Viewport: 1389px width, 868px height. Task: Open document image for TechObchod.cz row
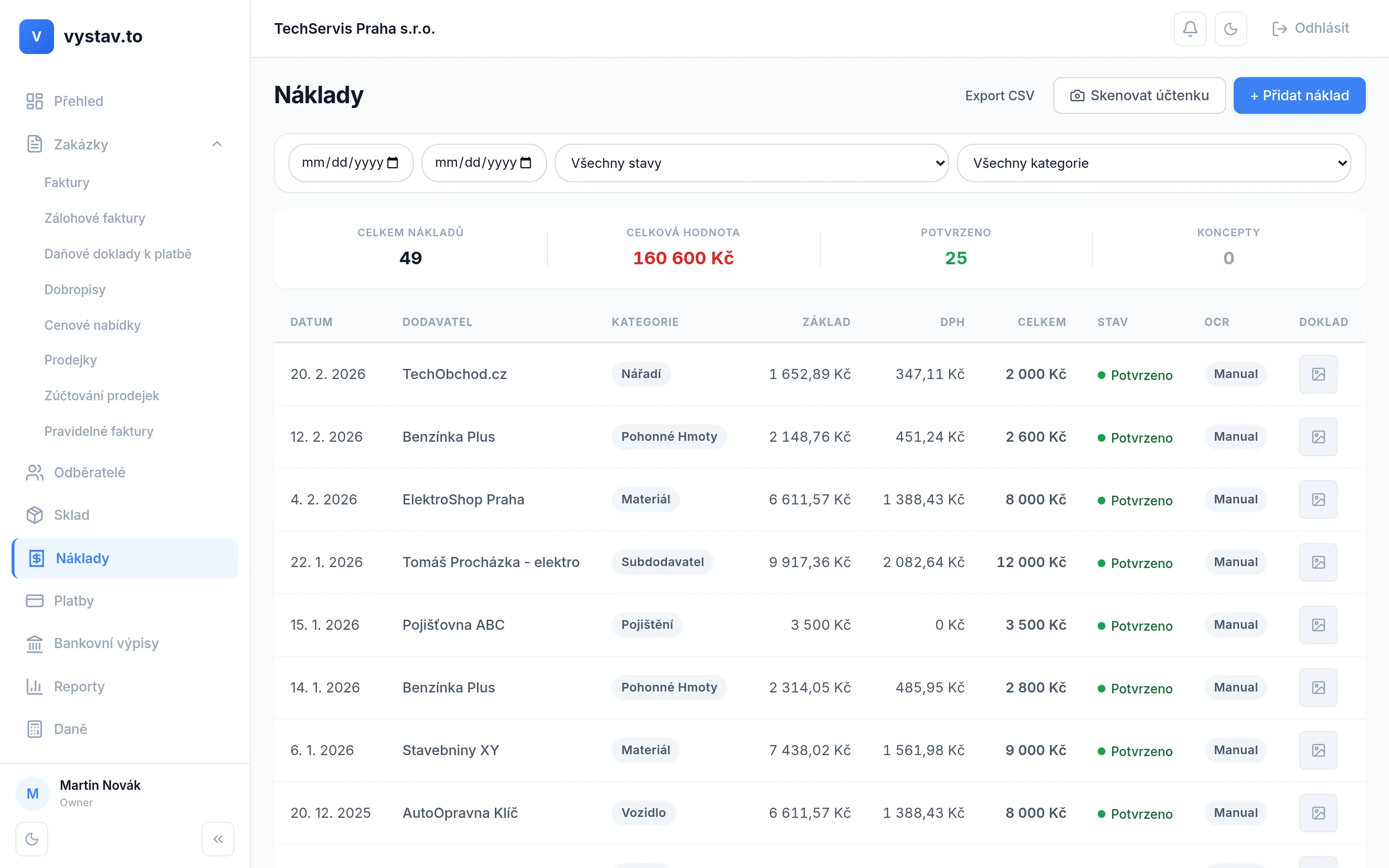[x=1318, y=374]
